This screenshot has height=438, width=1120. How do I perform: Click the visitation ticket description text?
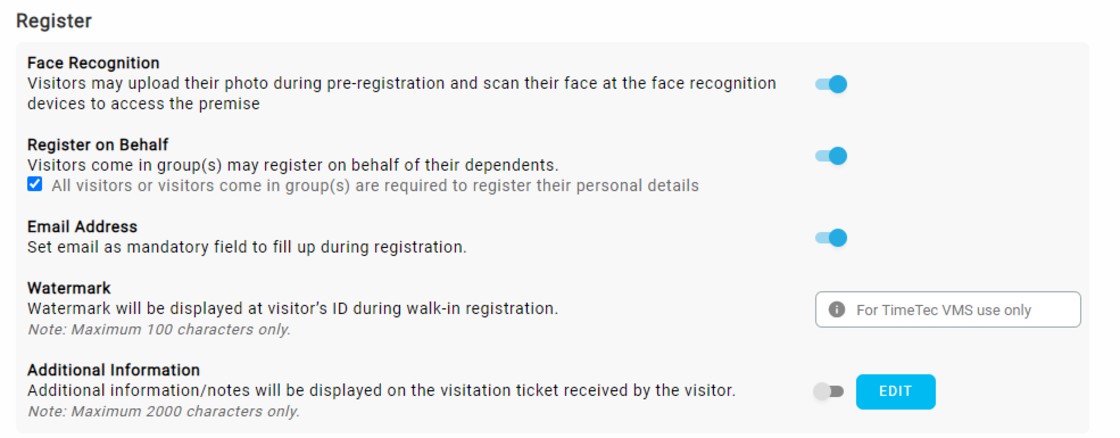tap(381, 391)
